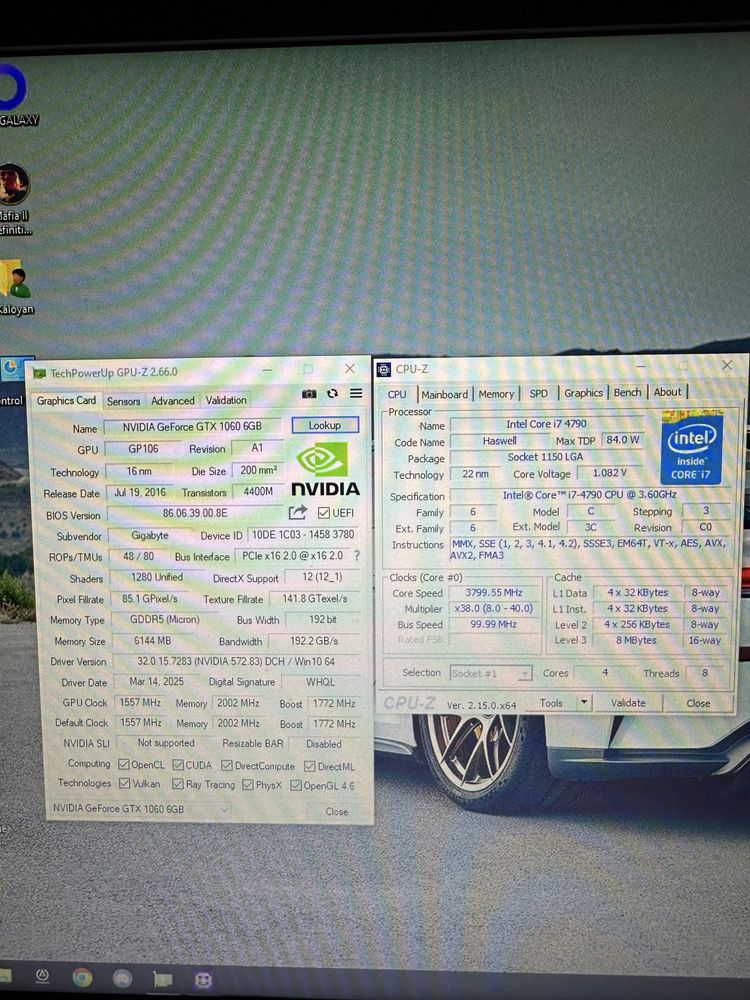Viewport: 750px width, 1000px height.
Task: Click the GPU-Z title bar icon
Action: coord(40,374)
